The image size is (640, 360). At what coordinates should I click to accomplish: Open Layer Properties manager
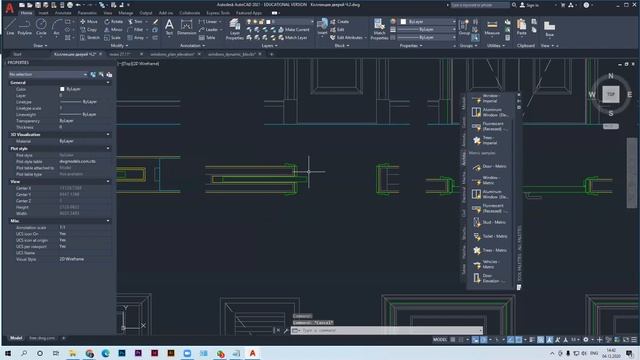coord(235,29)
